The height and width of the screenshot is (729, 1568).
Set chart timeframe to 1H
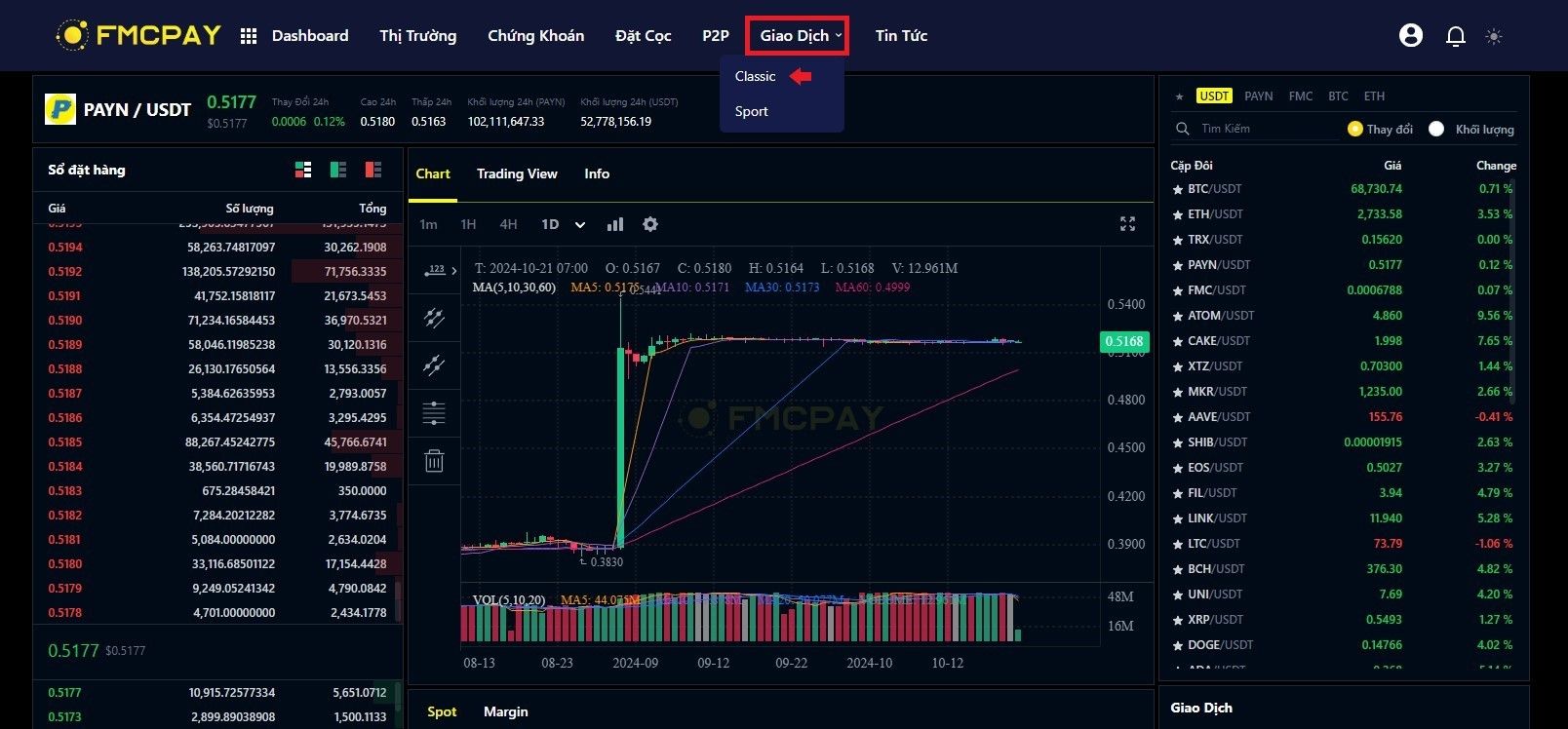[x=468, y=224]
